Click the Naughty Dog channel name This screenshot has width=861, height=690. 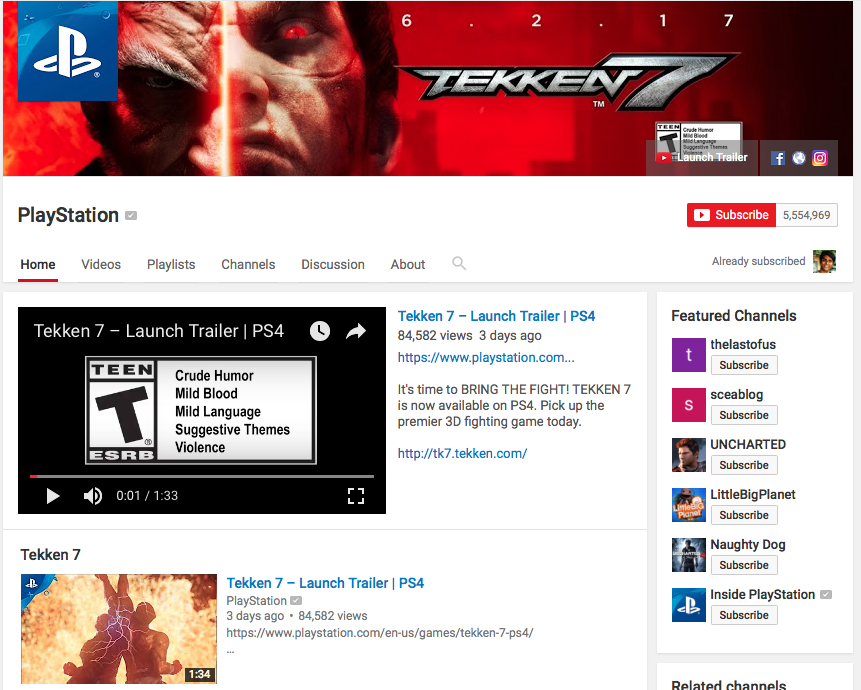[x=748, y=545]
